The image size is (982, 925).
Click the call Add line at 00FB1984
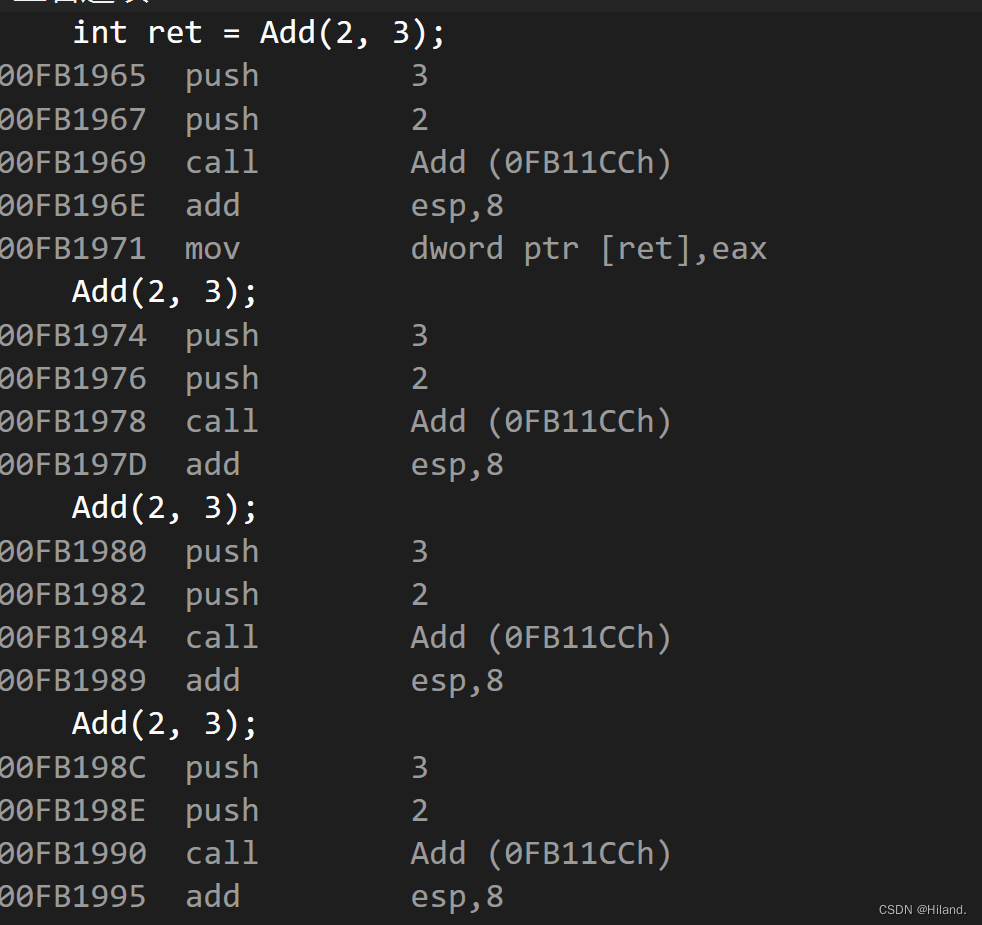pos(222,638)
